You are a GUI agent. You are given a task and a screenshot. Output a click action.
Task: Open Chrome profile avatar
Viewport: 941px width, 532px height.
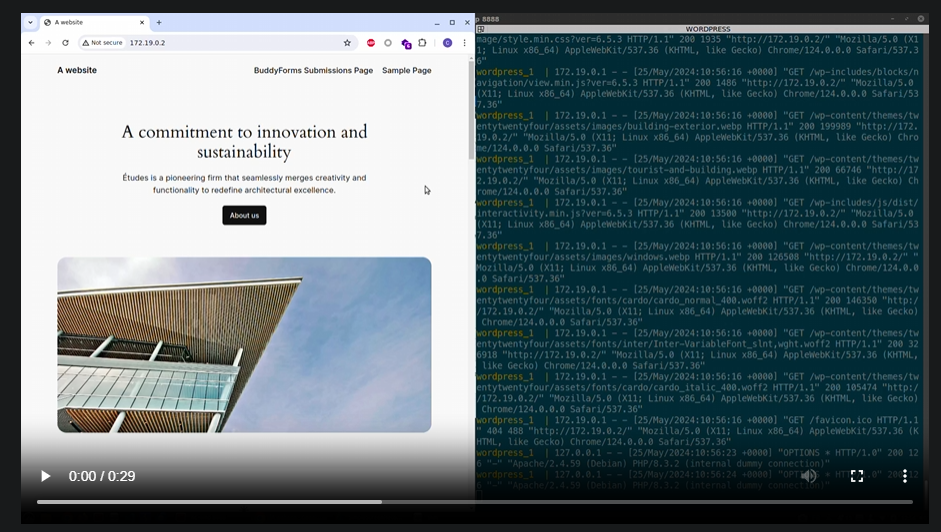pyautogui.click(x=447, y=43)
